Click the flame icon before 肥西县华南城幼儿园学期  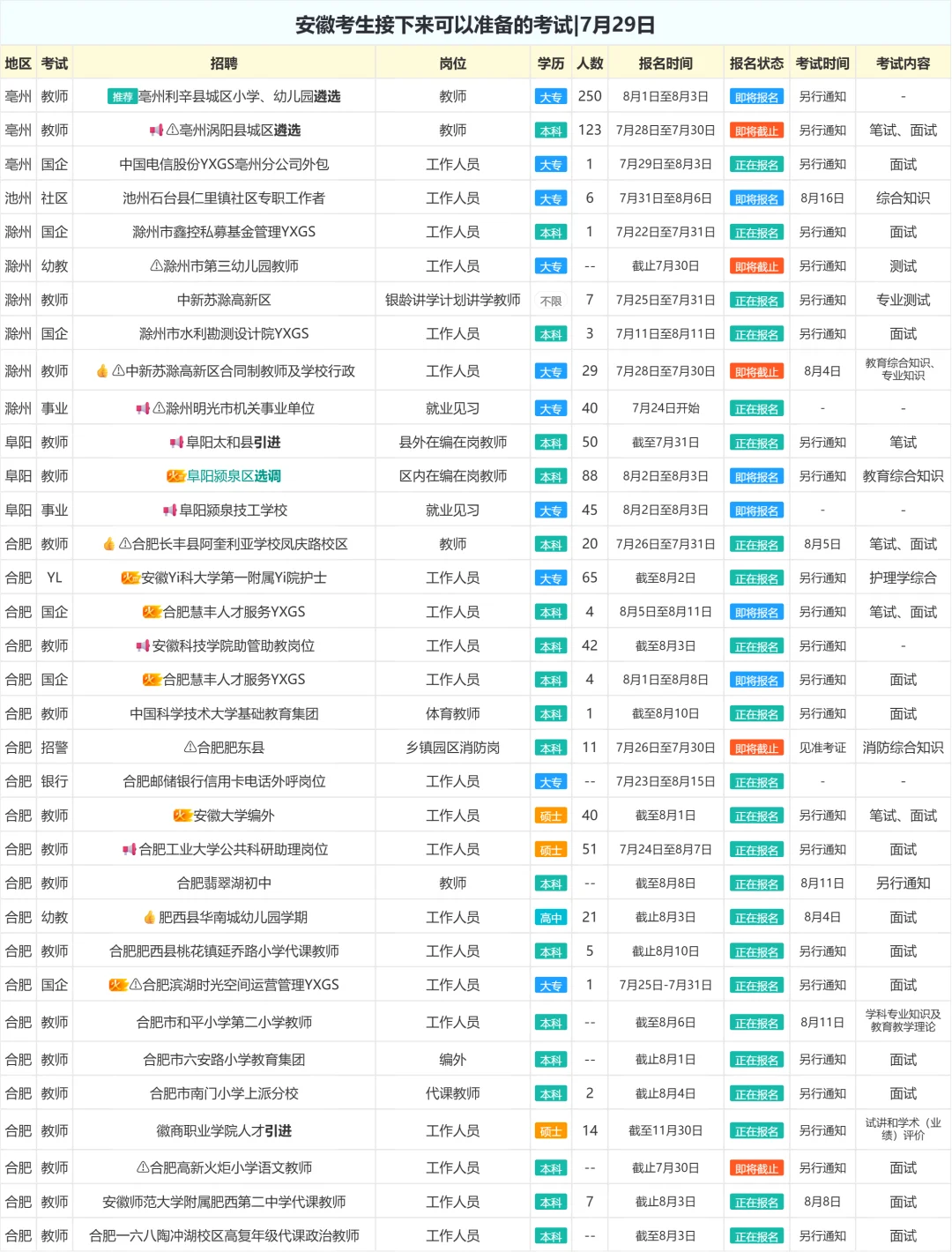(x=150, y=918)
